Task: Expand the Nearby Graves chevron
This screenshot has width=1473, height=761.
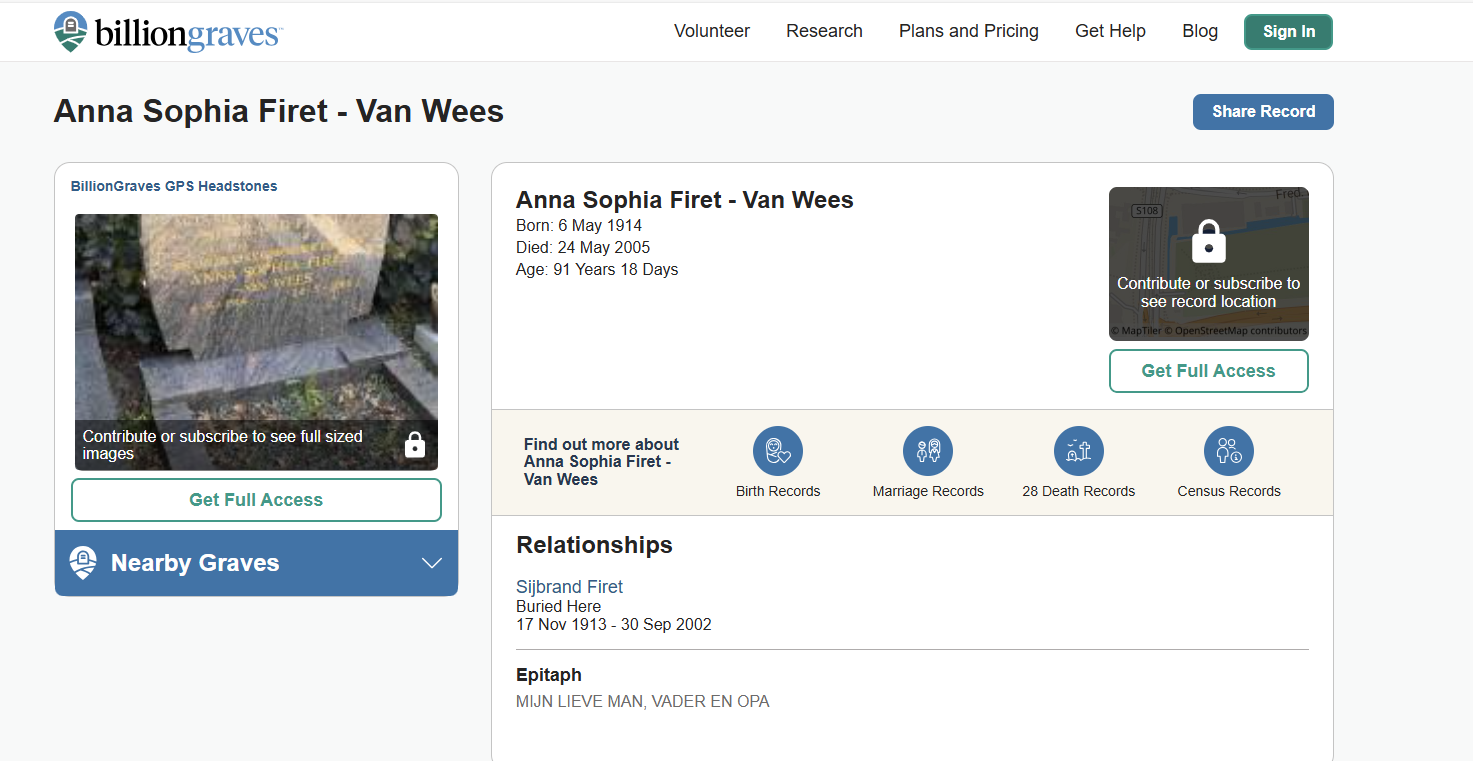Action: pyautogui.click(x=432, y=563)
